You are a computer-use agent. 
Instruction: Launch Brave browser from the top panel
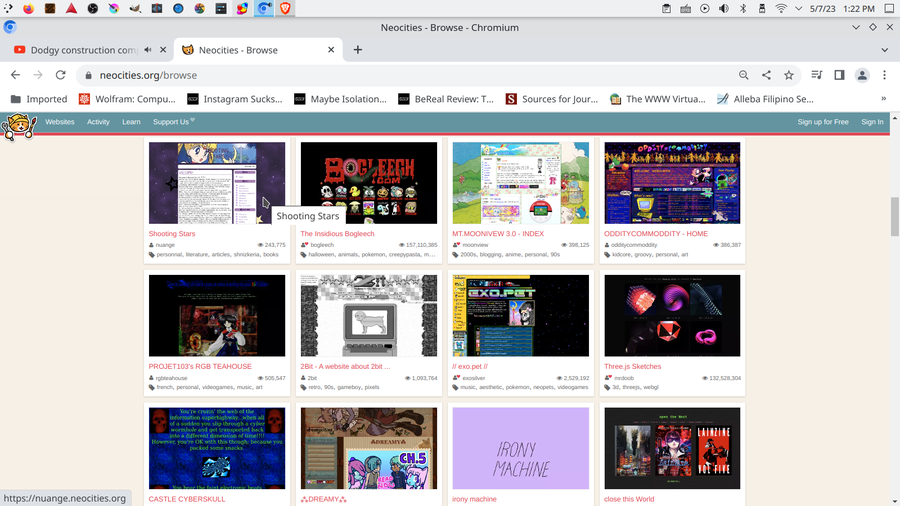pos(286,8)
